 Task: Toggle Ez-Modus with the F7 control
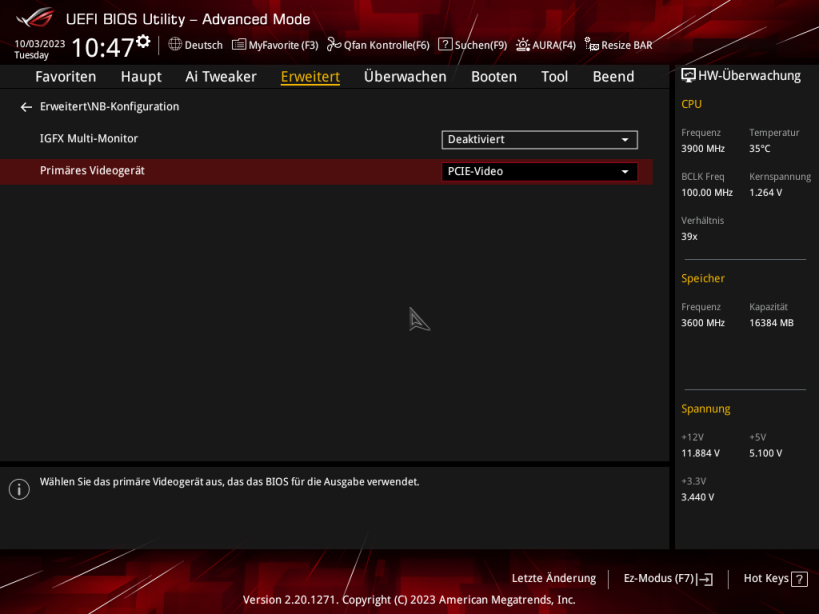(667, 578)
